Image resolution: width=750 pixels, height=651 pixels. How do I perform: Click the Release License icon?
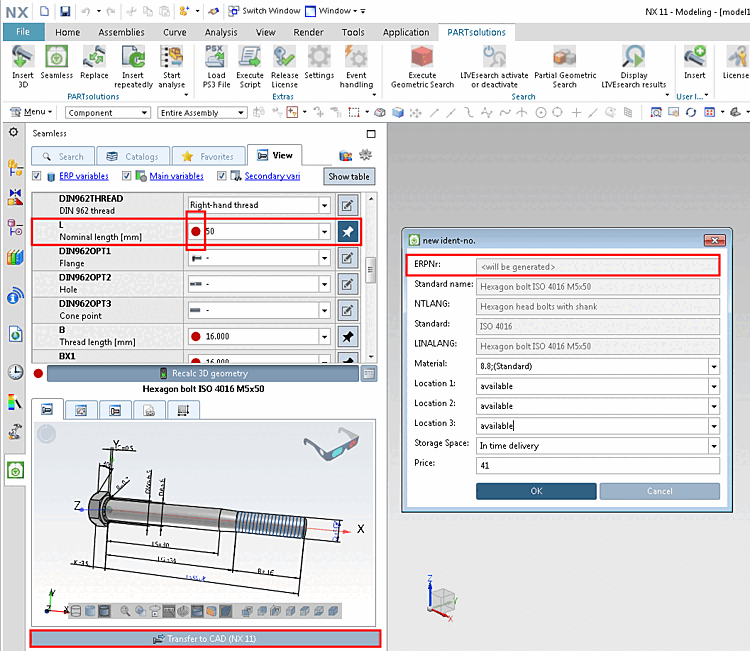click(x=284, y=58)
